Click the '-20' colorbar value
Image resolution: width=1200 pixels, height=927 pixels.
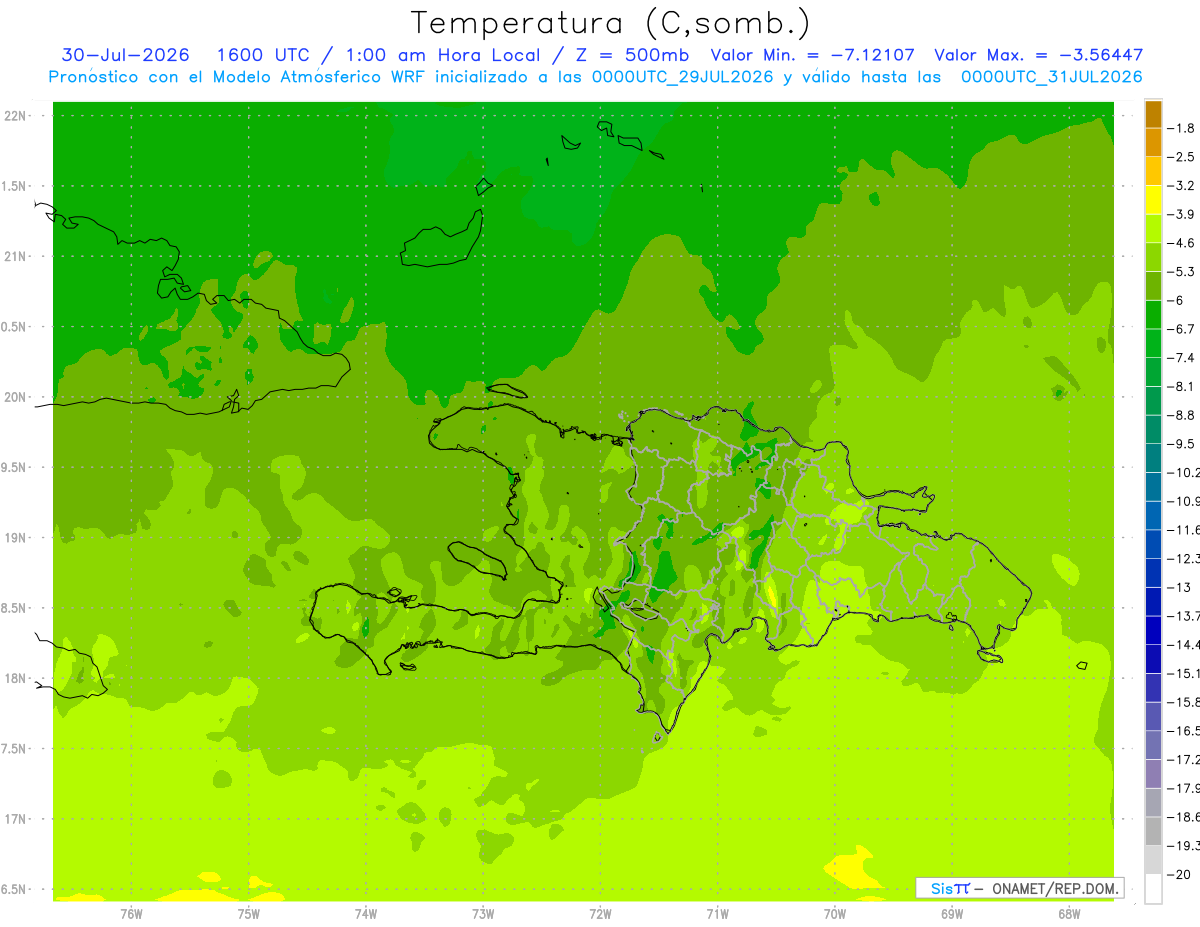click(1179, 875)
